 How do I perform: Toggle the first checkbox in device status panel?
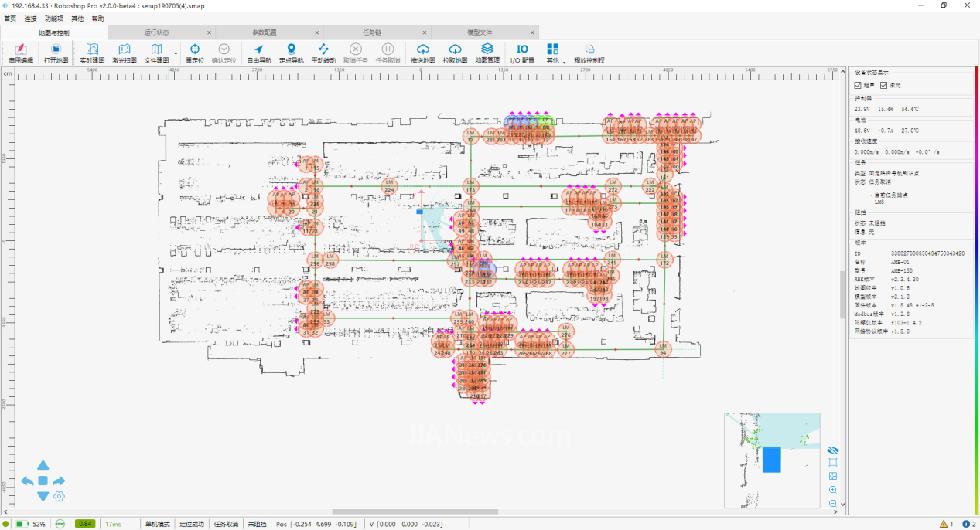(858, 85)
